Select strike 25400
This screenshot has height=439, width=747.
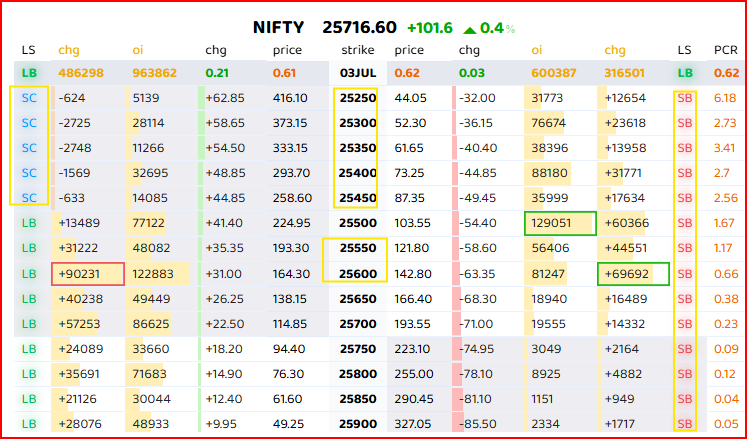(358, 173)
